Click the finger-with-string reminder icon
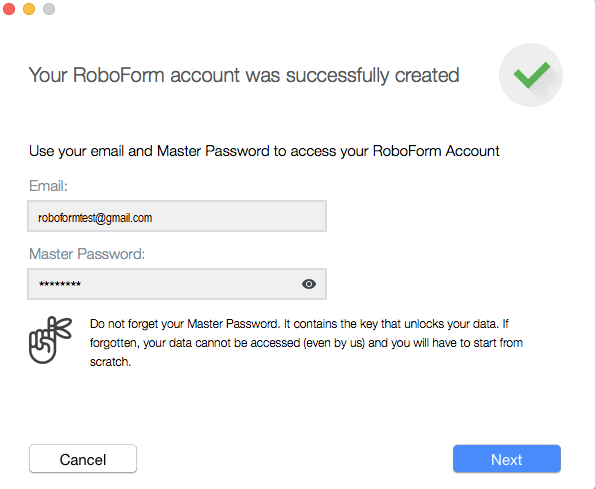Viewport: 595px width, 489px height. pos(50,340)
